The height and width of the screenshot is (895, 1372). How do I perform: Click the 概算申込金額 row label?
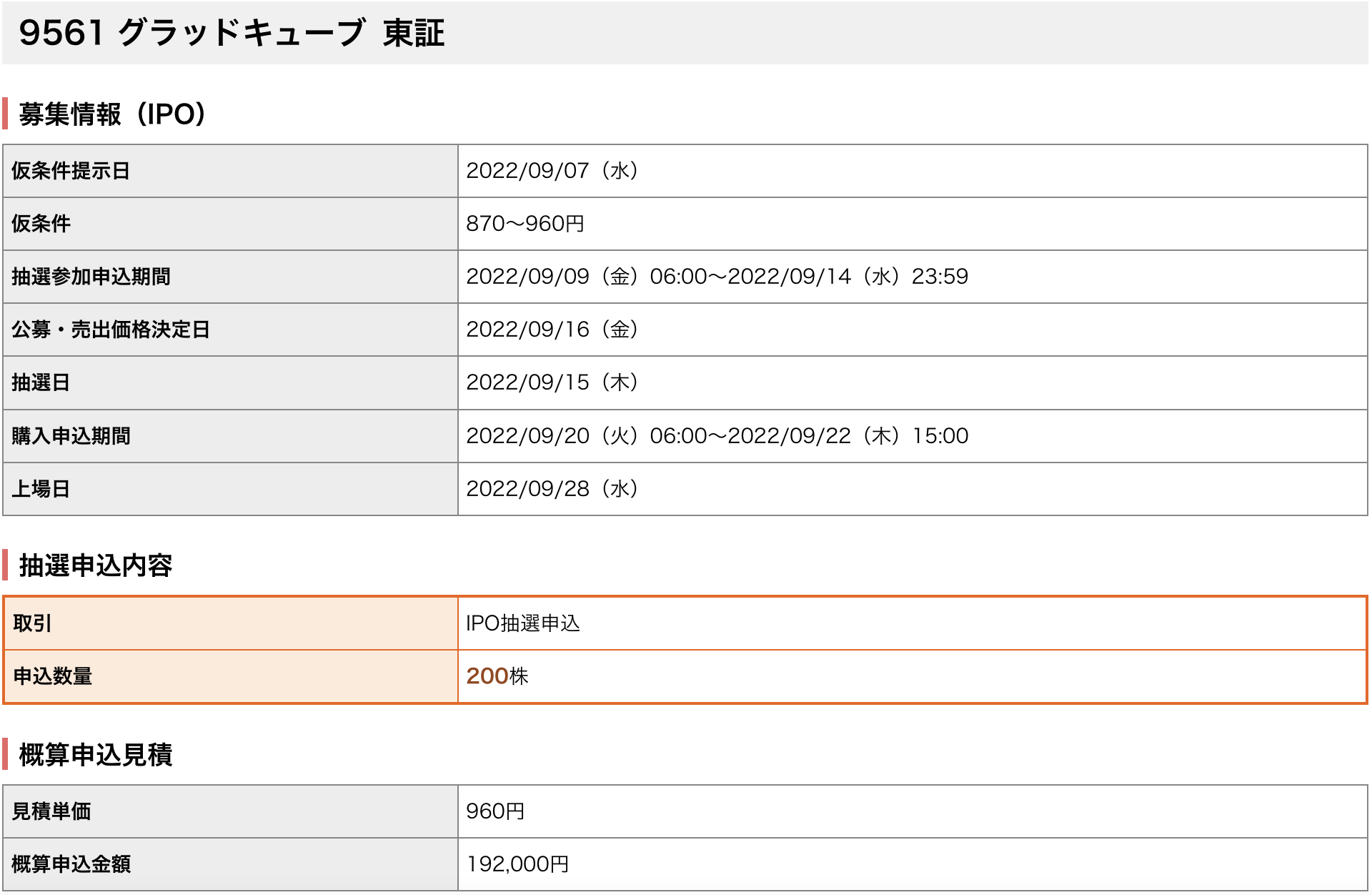(x=71, y=864)
